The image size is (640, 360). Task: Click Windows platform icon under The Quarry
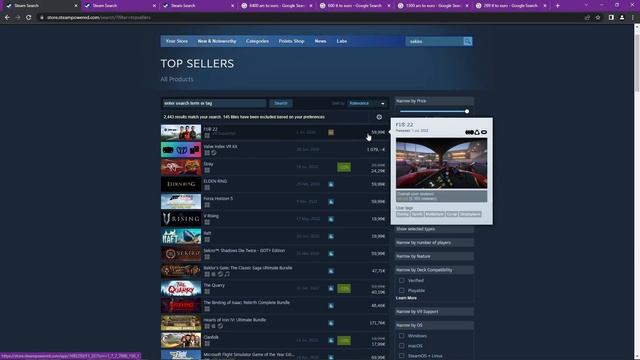pos(207,291)
